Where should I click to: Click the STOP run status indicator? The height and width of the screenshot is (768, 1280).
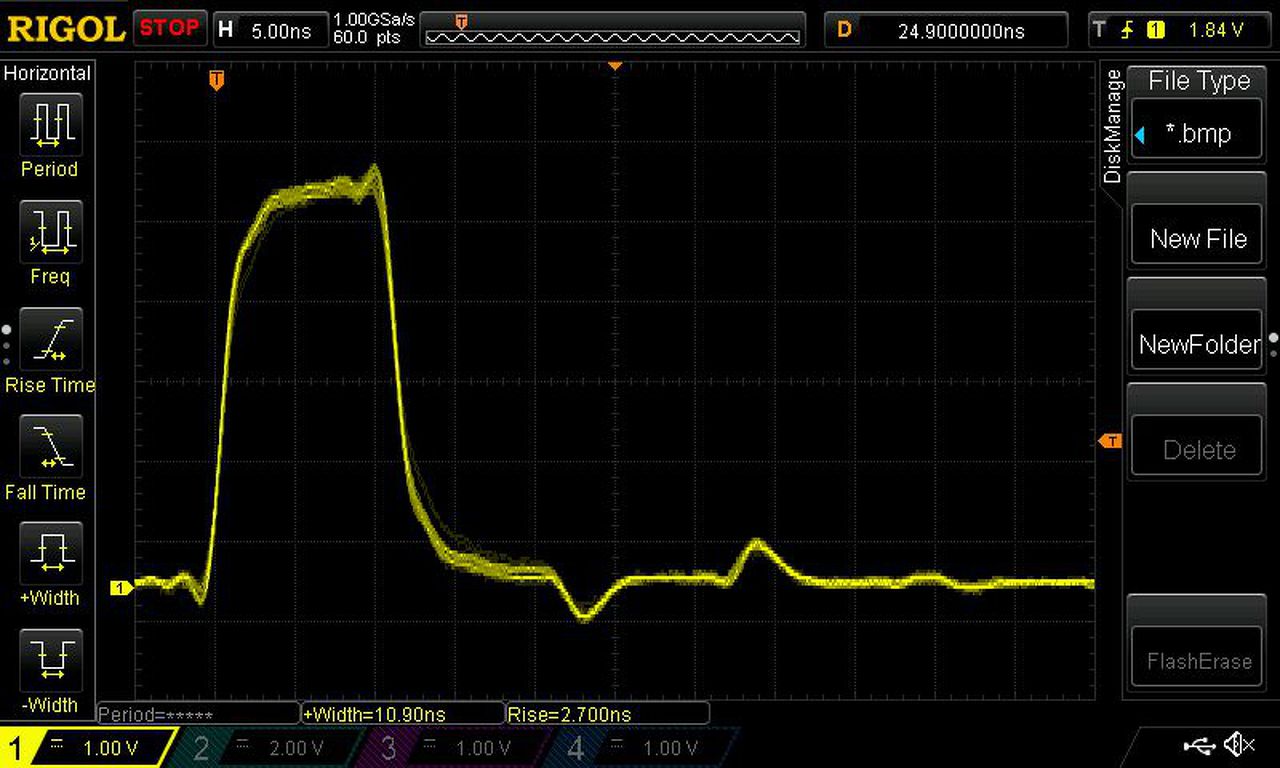coord(168,28)
